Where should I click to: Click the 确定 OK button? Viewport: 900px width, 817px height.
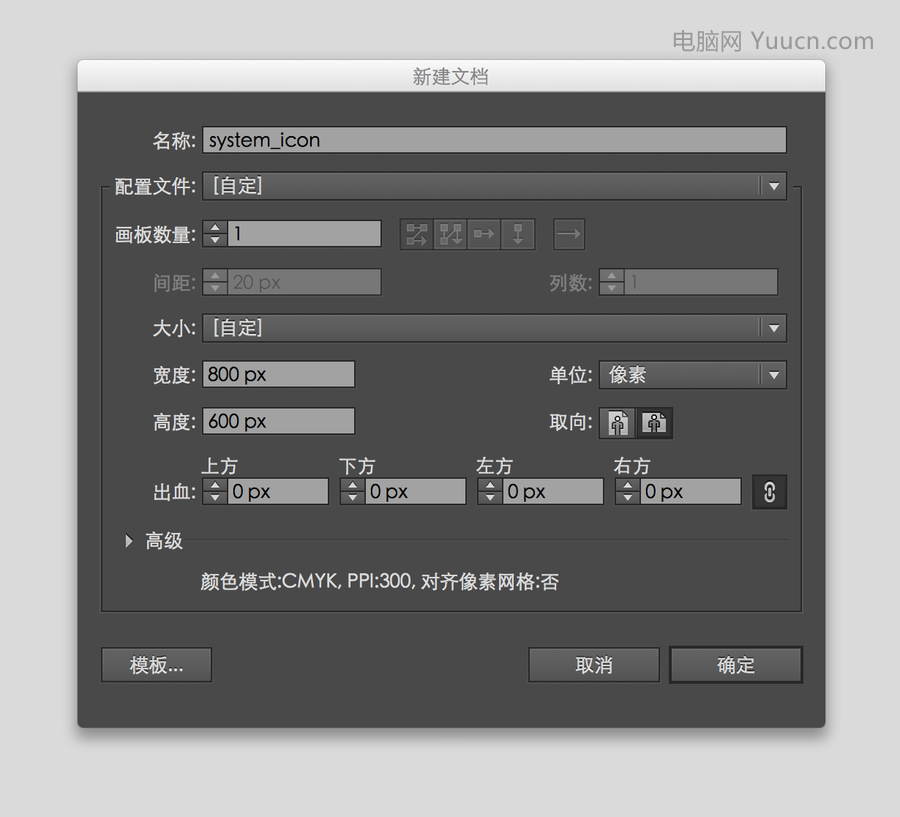click(736, 665)
